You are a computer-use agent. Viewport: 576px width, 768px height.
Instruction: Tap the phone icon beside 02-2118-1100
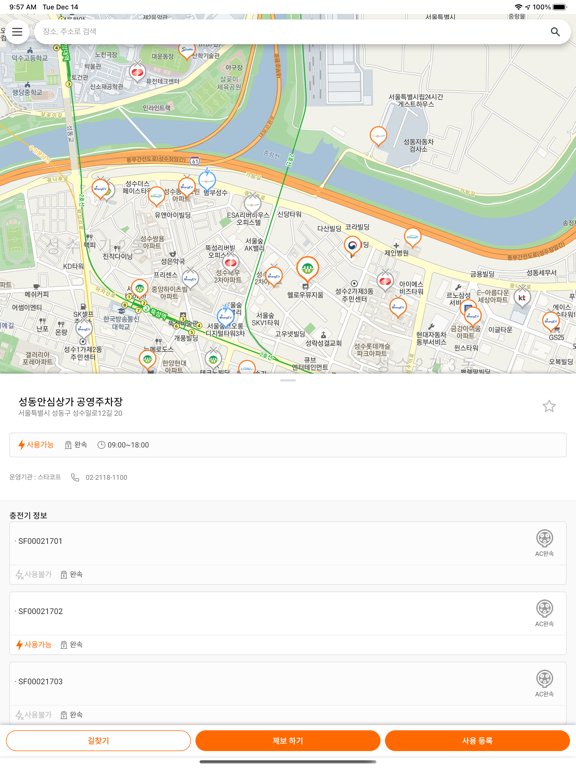75,477
